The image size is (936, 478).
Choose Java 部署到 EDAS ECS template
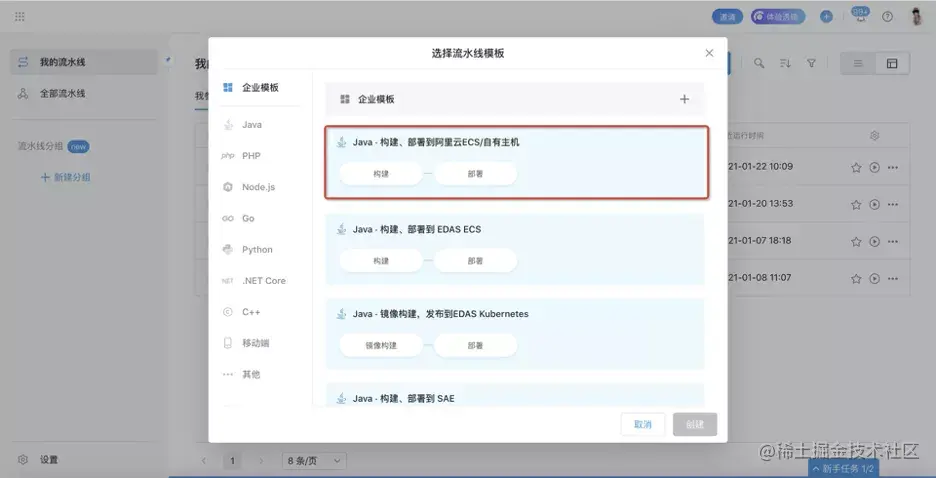click(515, 249)
